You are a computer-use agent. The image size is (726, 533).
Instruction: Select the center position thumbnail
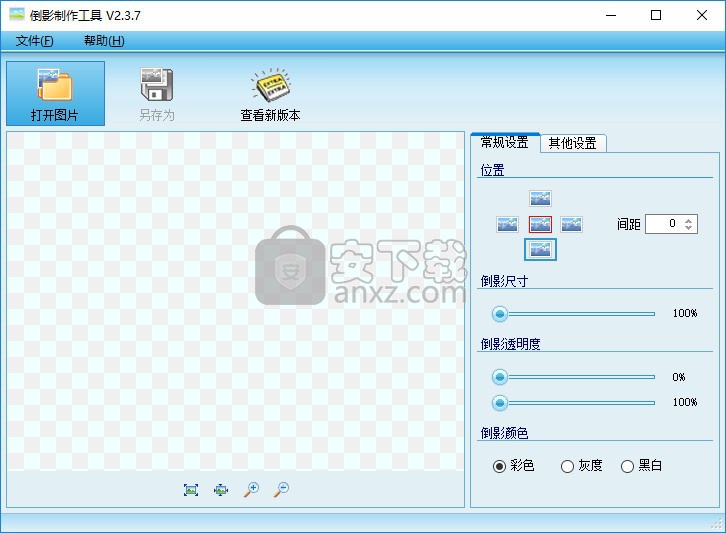click(x=540, y=225)
